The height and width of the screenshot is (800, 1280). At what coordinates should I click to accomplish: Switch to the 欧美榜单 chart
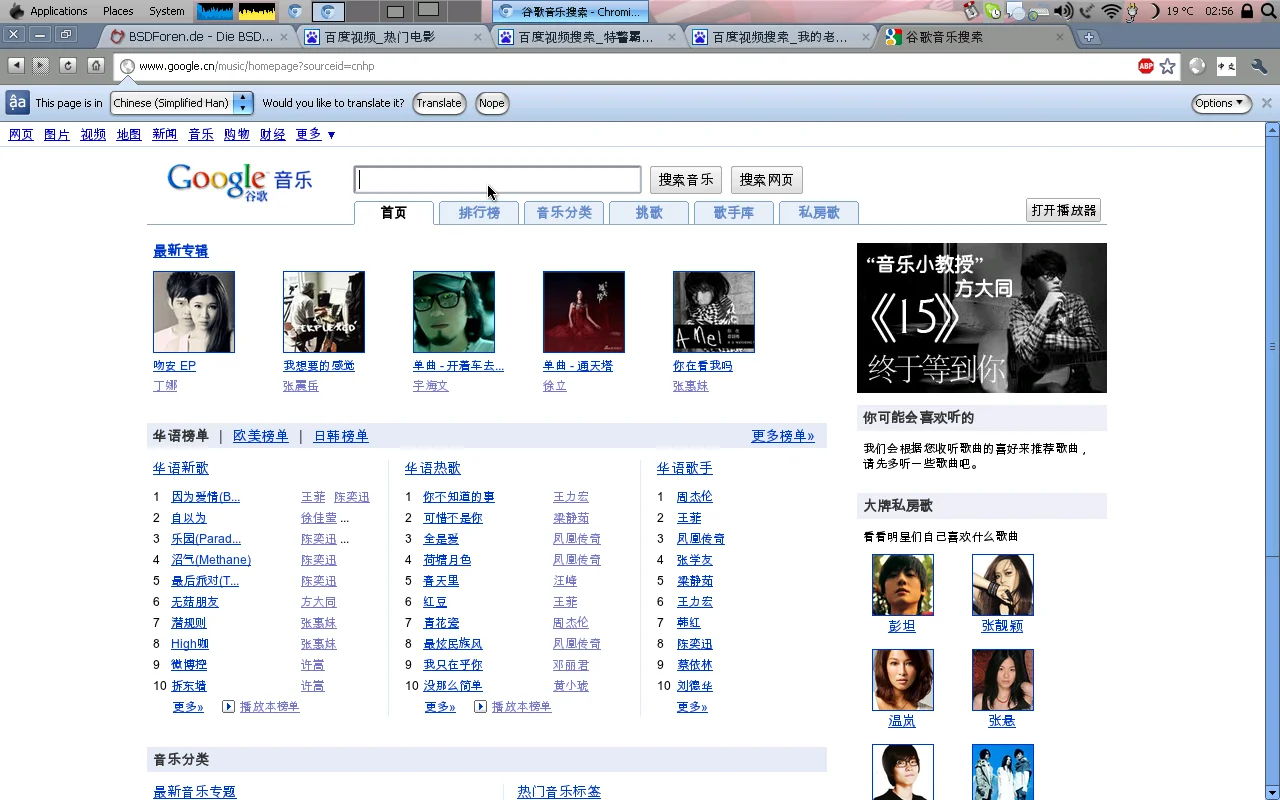coord(261,436)
